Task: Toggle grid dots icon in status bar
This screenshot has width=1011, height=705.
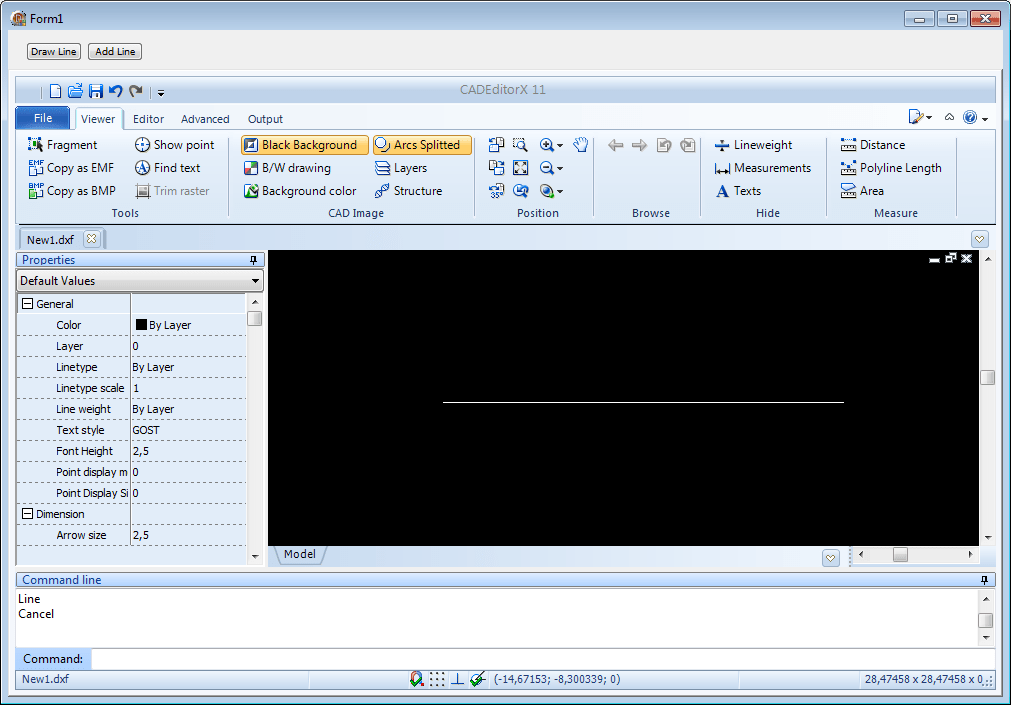Action: (x=437, y=679)
